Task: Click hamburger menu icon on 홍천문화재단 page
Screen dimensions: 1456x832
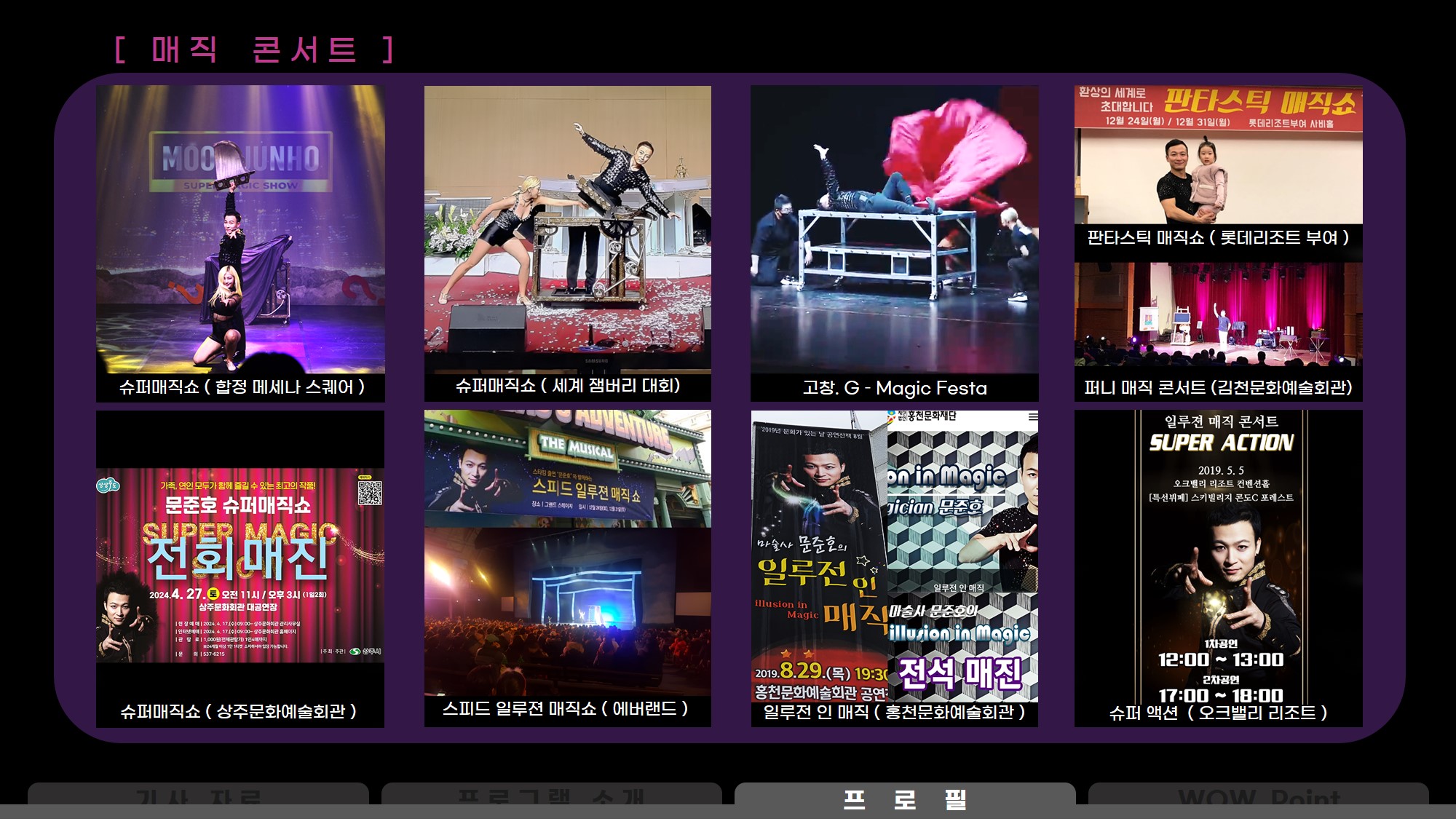Action: click(1032, 416)
